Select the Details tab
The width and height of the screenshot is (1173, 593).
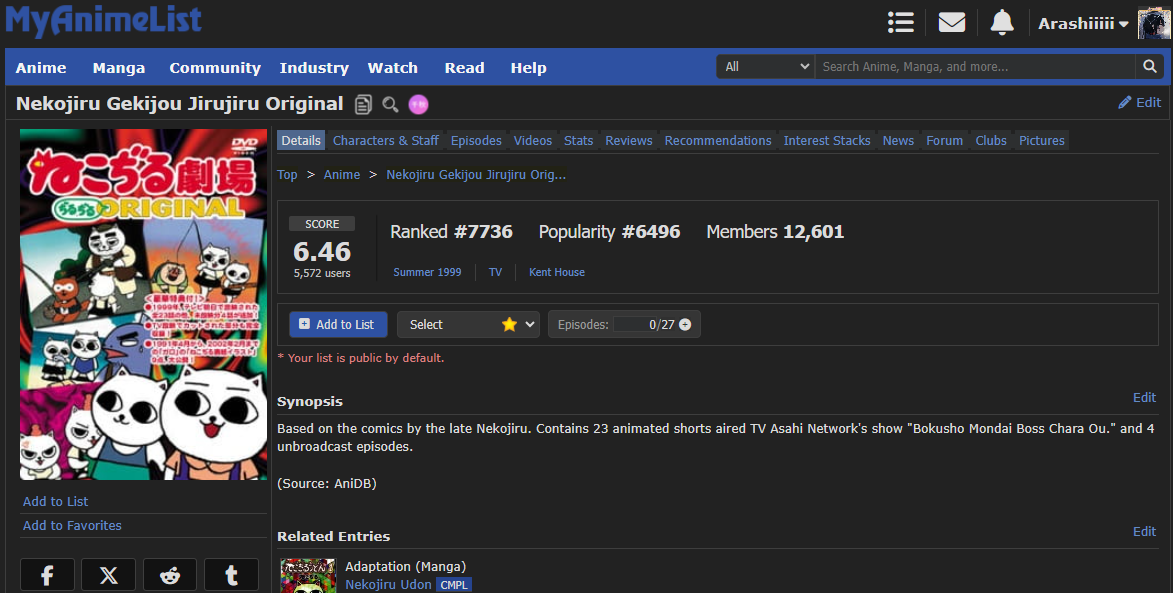[301, 141]
